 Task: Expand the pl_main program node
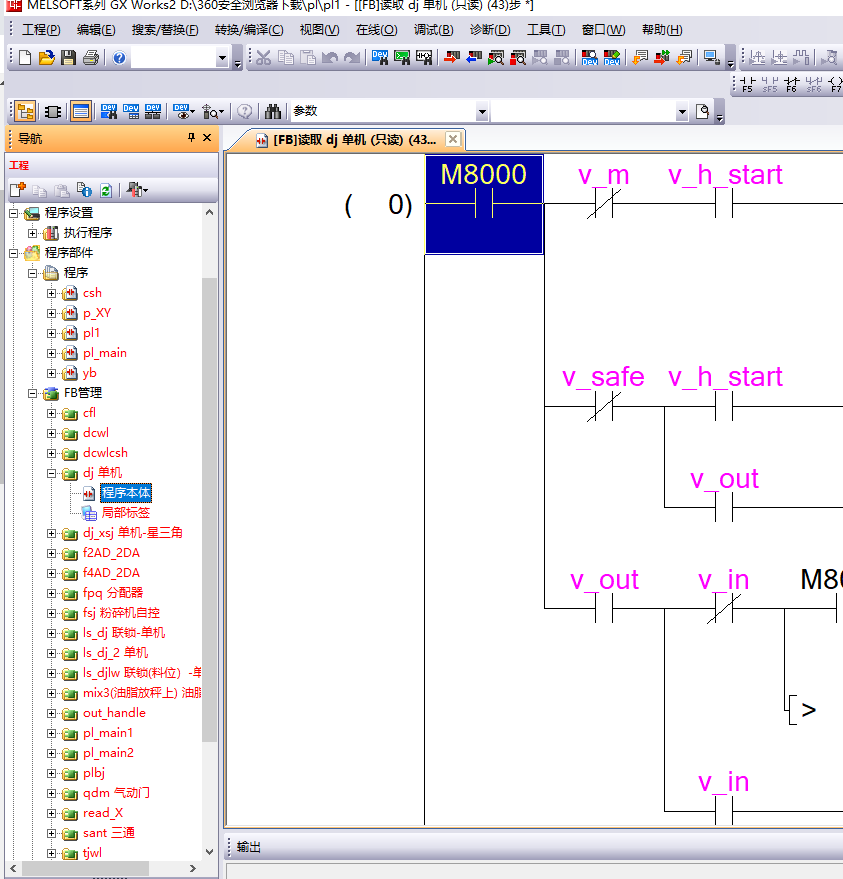click(52, 353)
